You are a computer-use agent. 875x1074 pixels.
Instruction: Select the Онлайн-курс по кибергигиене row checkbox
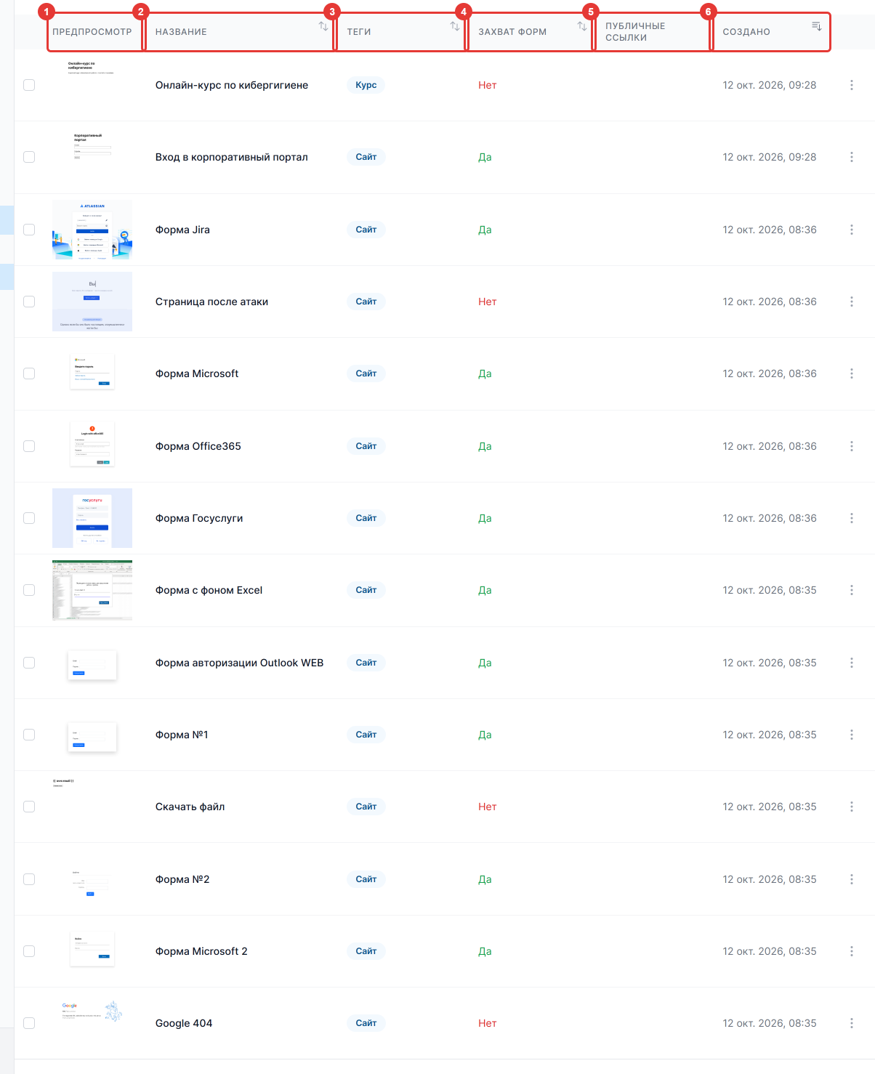[x=29, y=85]
